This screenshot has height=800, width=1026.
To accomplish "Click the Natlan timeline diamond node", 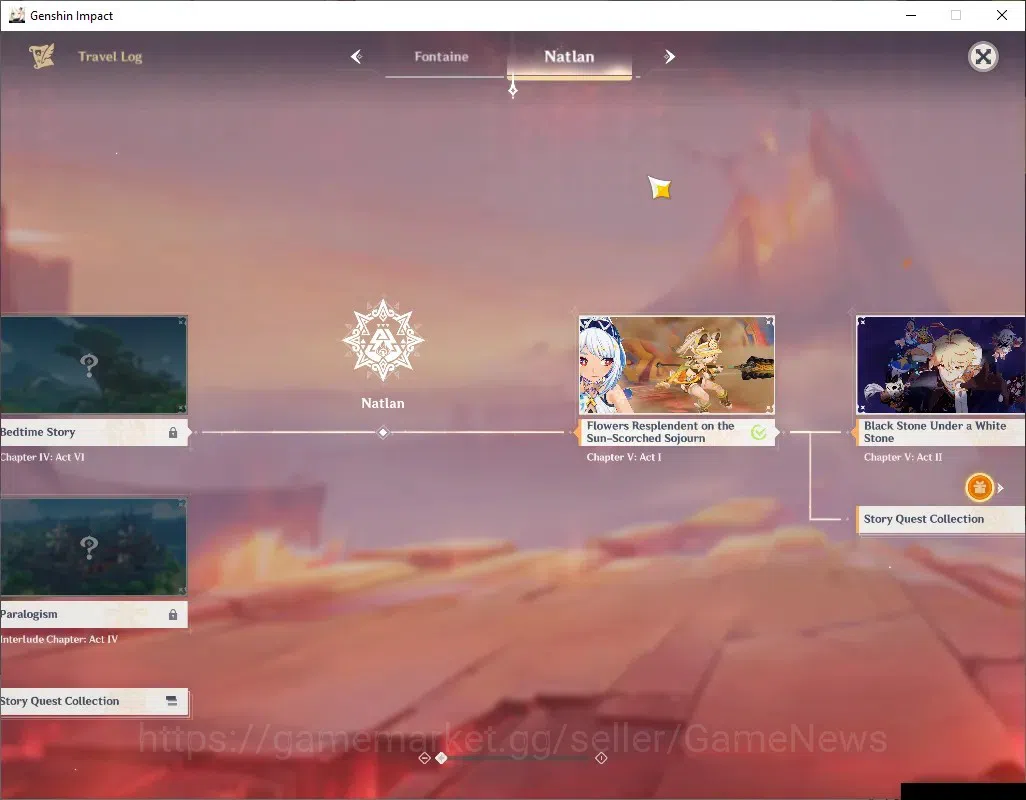I will point(383,432).
